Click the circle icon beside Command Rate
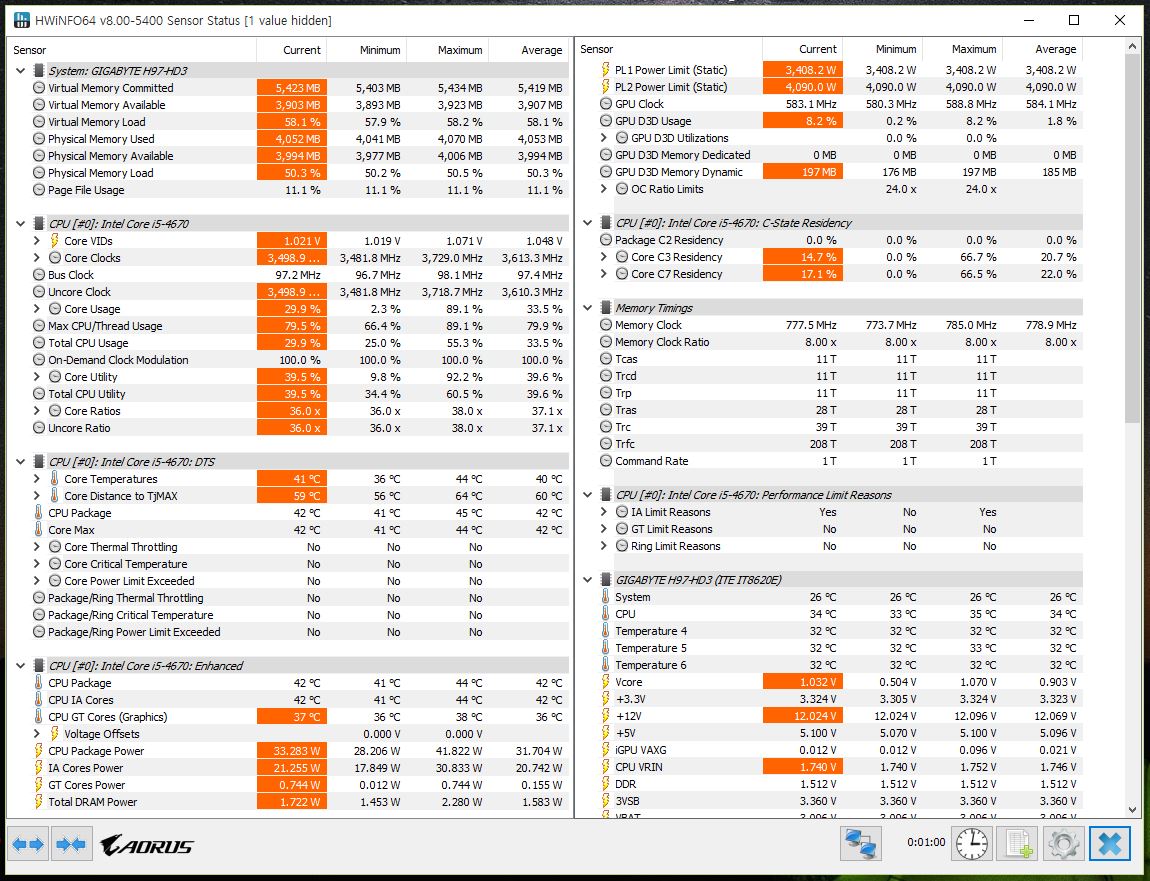This screenshot has height=881, width=1150. coord(606,461)
